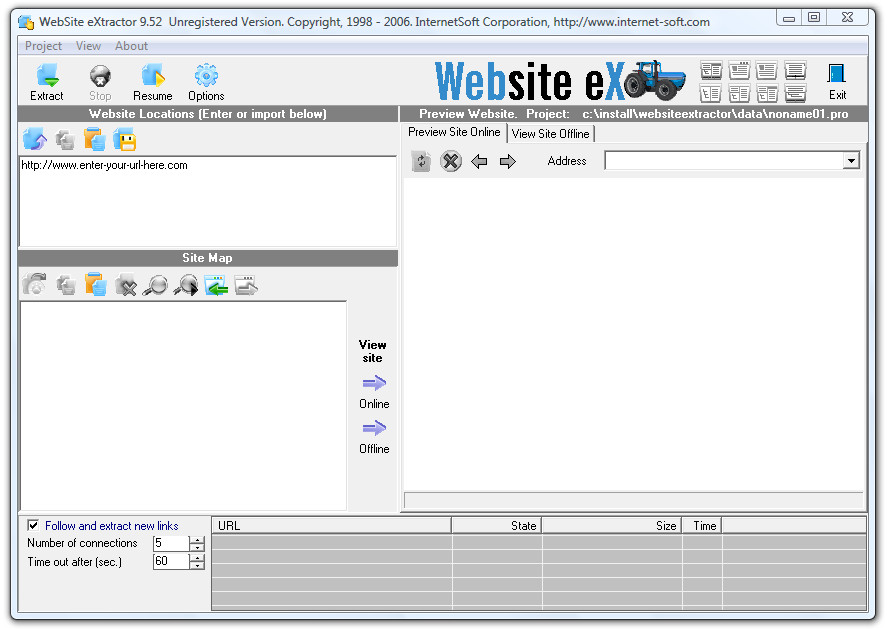The width and height of the screenshot is (887, 629).
Task: Select the third layout icon in bottom row
Action: pyautogui.click(x=767, y=93)
